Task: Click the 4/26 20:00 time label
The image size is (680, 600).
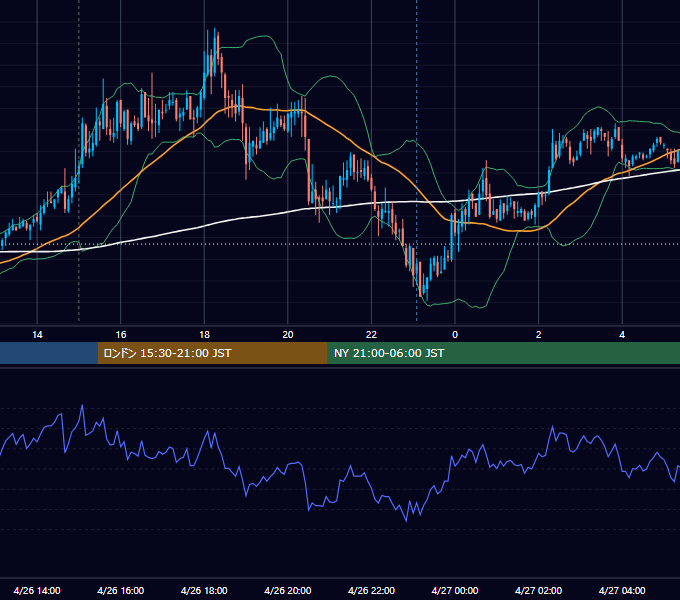Action: coord(288,590)
